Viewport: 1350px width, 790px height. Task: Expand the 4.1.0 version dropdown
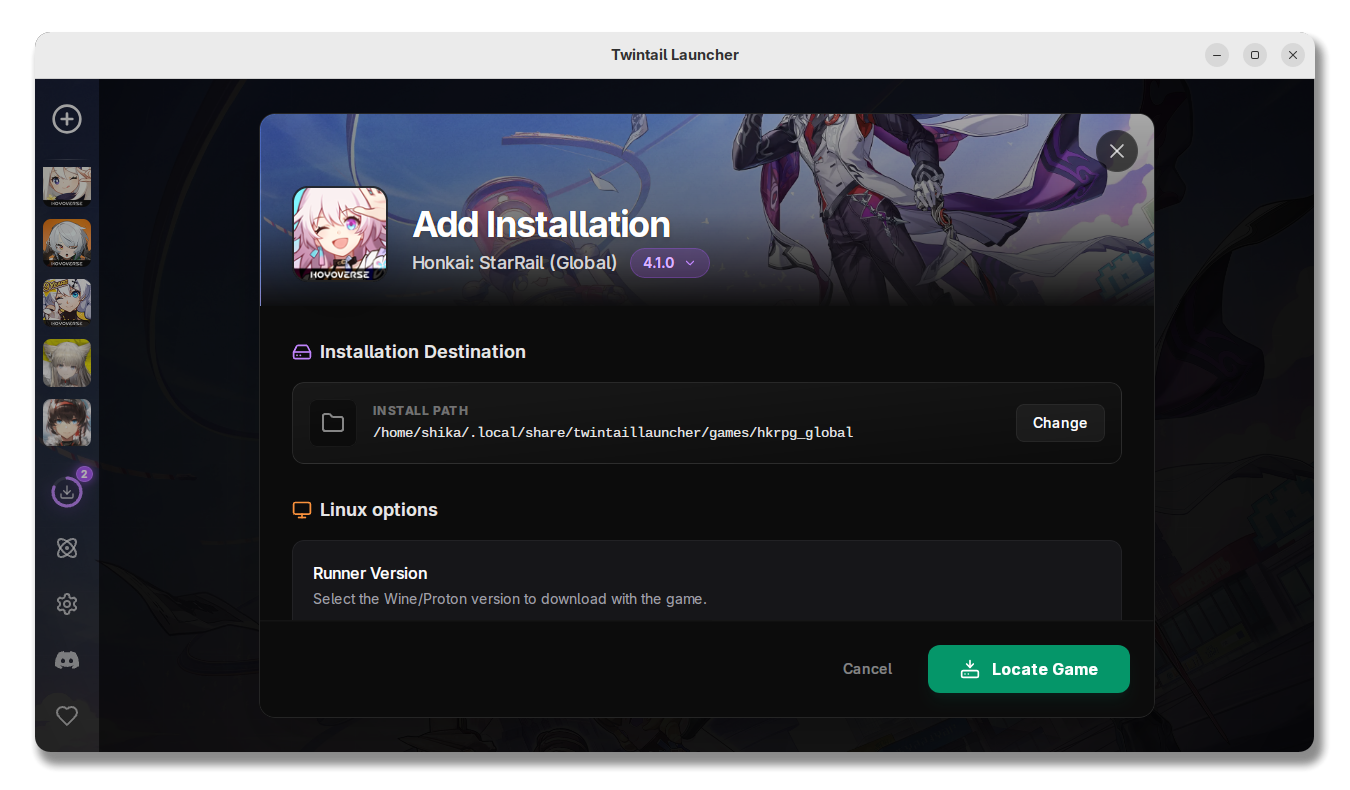point(669,263)
